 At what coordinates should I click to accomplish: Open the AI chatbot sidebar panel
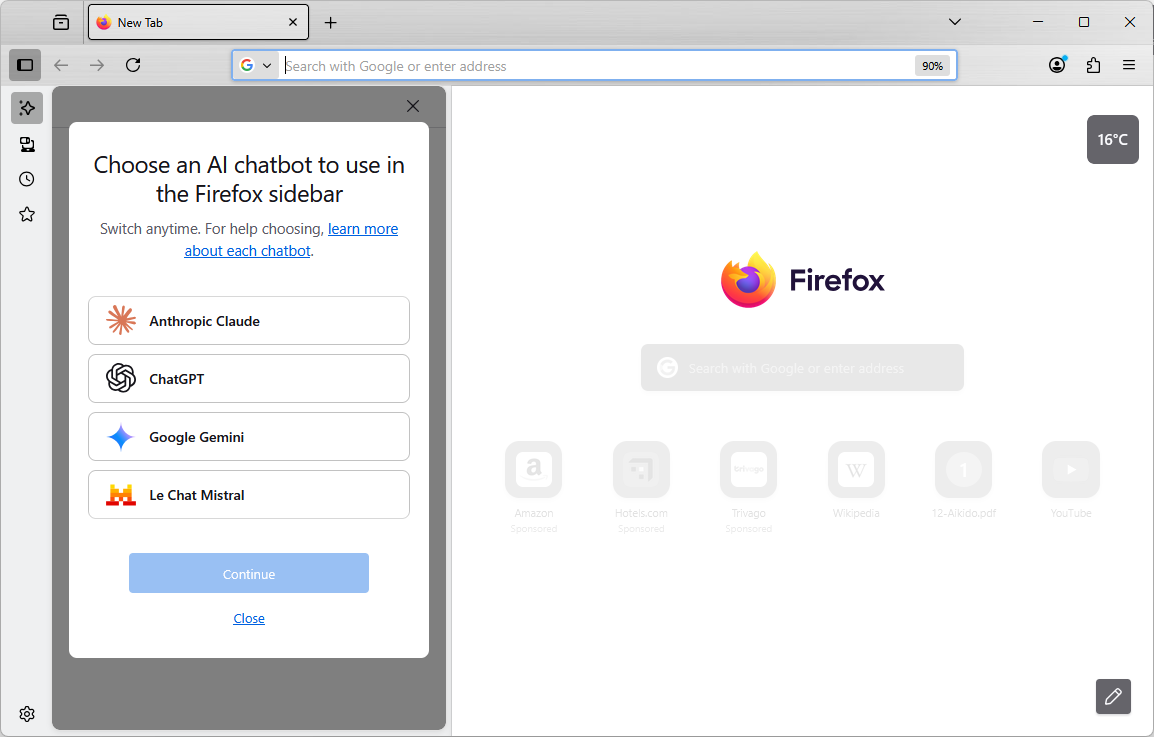(27, 108)
